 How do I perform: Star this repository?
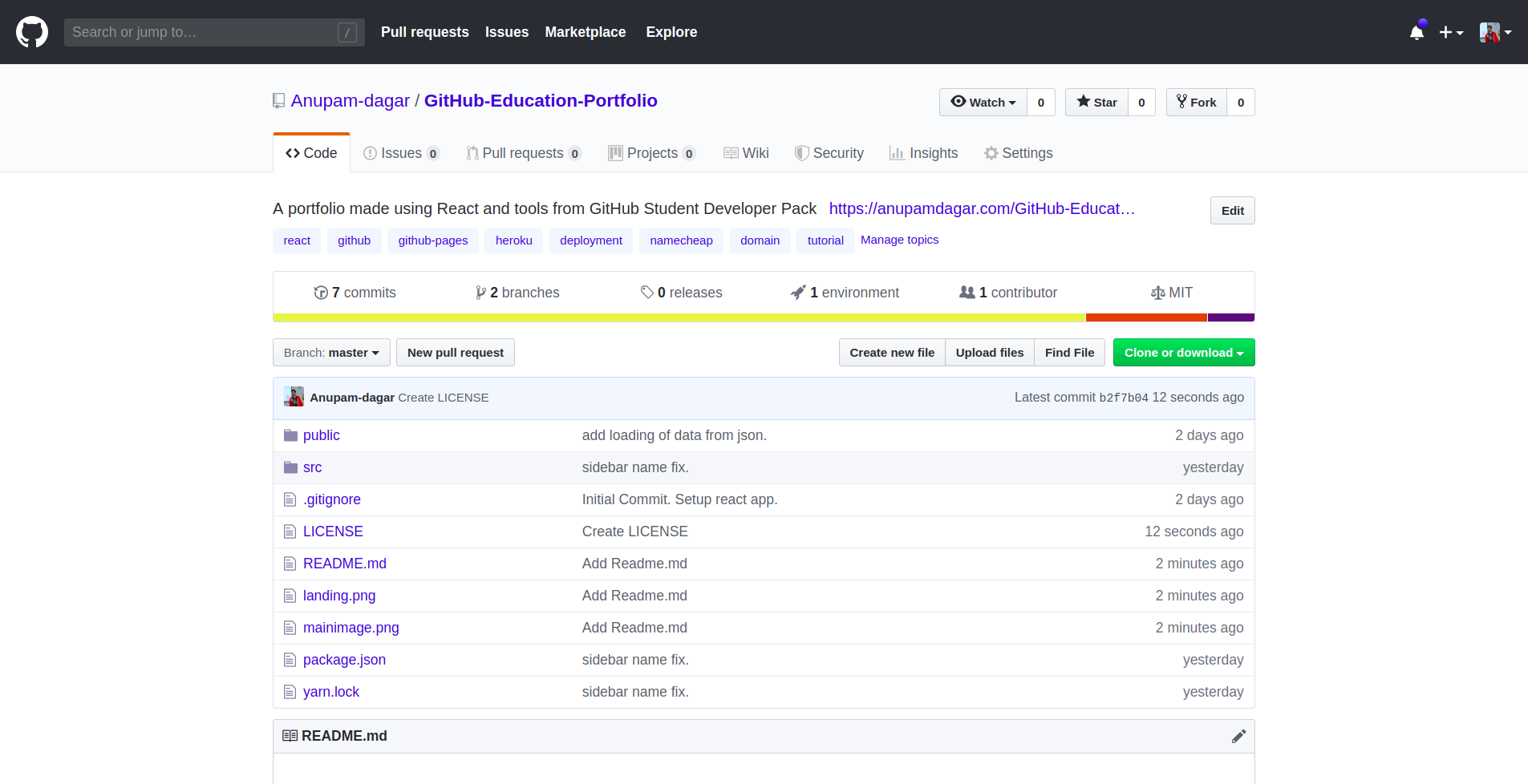pyautogui.click(x=1096, y=103)
